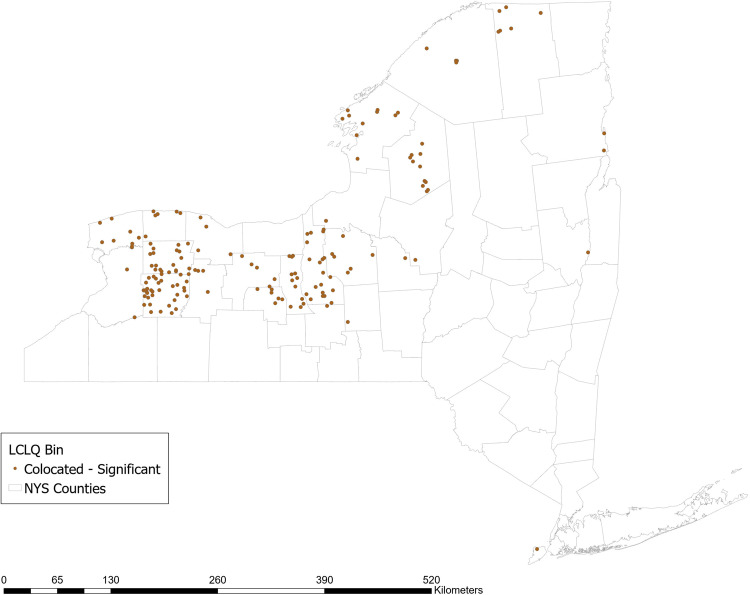This screenshot has width=750, height=595.
Task: Select the lone point marker on Staten Island
Action: coord(537,549)
